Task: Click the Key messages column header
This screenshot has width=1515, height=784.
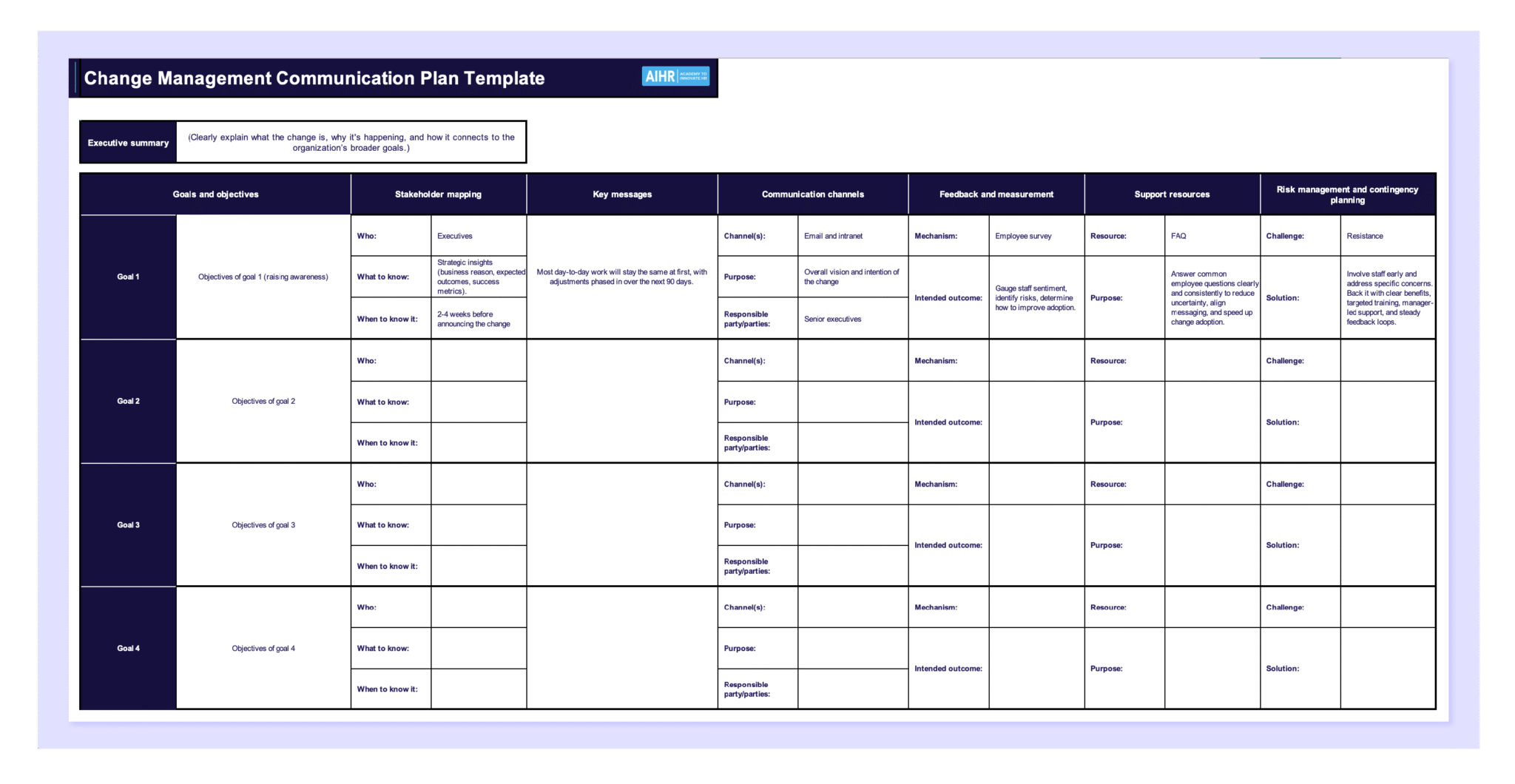Action: 621,194
